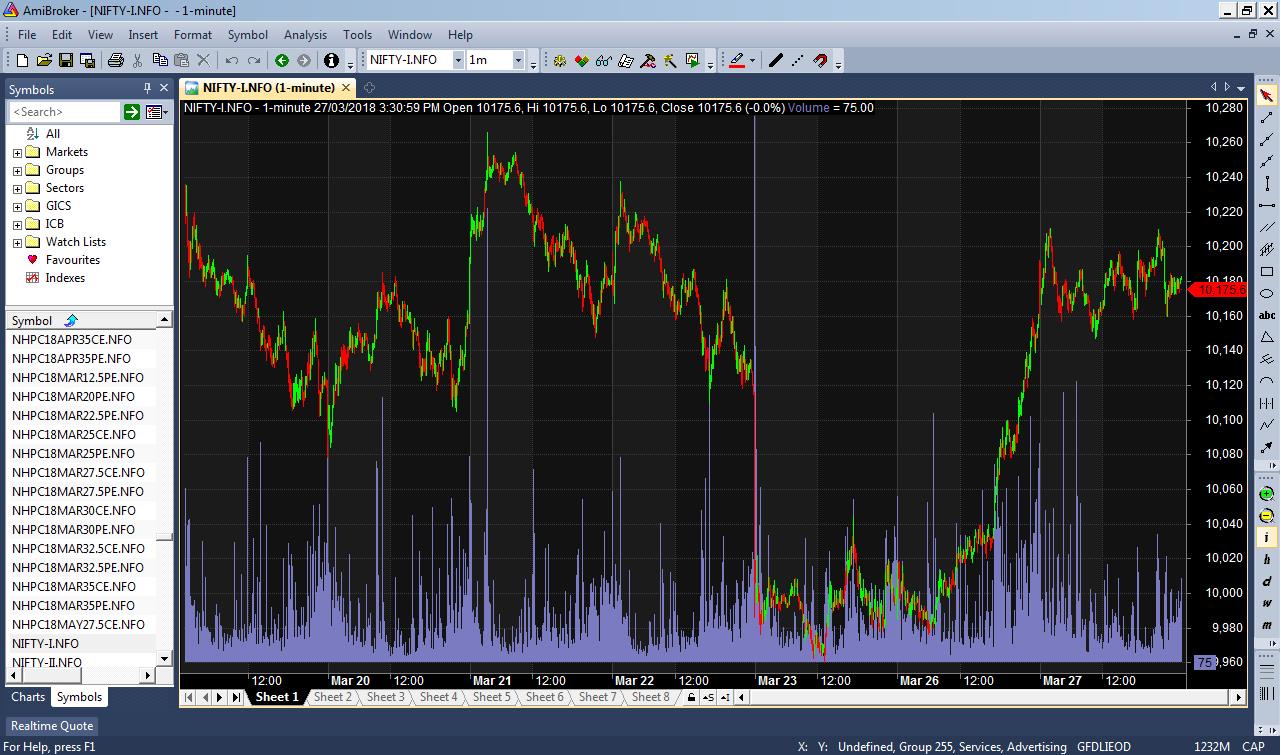This screenshot has height=755, width=1281.
Task: Expand the Sectors tree node
Action: click(17, 189)
